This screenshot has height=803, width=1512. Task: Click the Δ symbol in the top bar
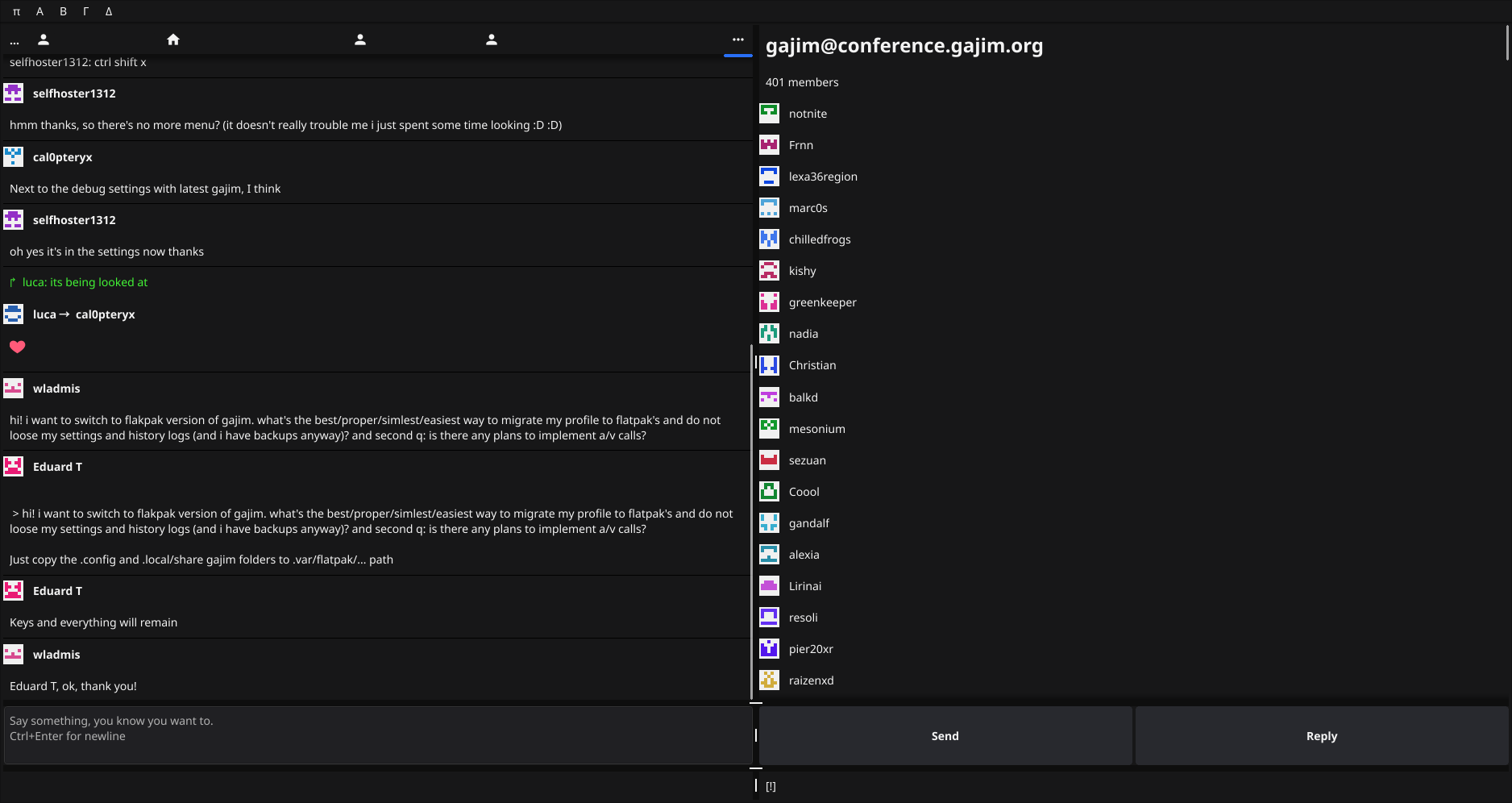[x=109, y=11]
